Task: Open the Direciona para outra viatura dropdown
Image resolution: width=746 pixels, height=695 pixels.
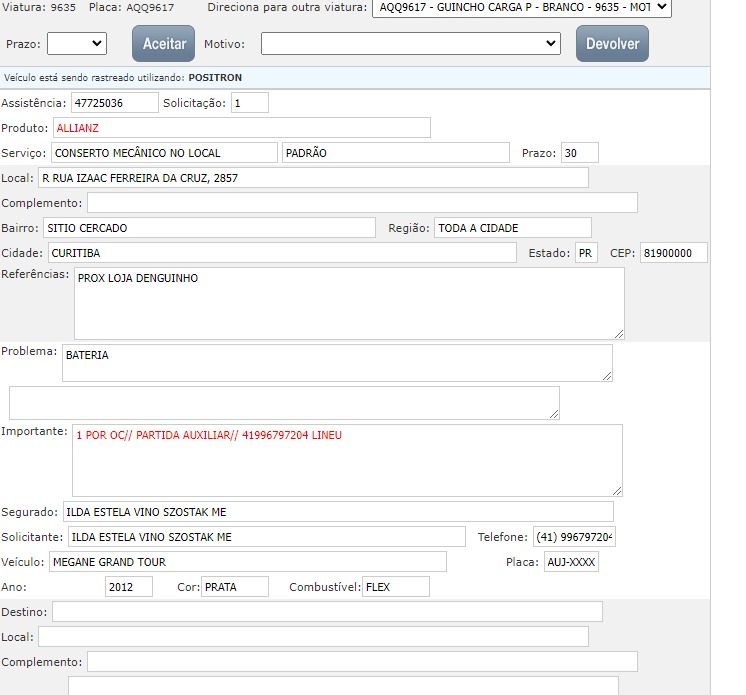Action: tap(521, 8)
